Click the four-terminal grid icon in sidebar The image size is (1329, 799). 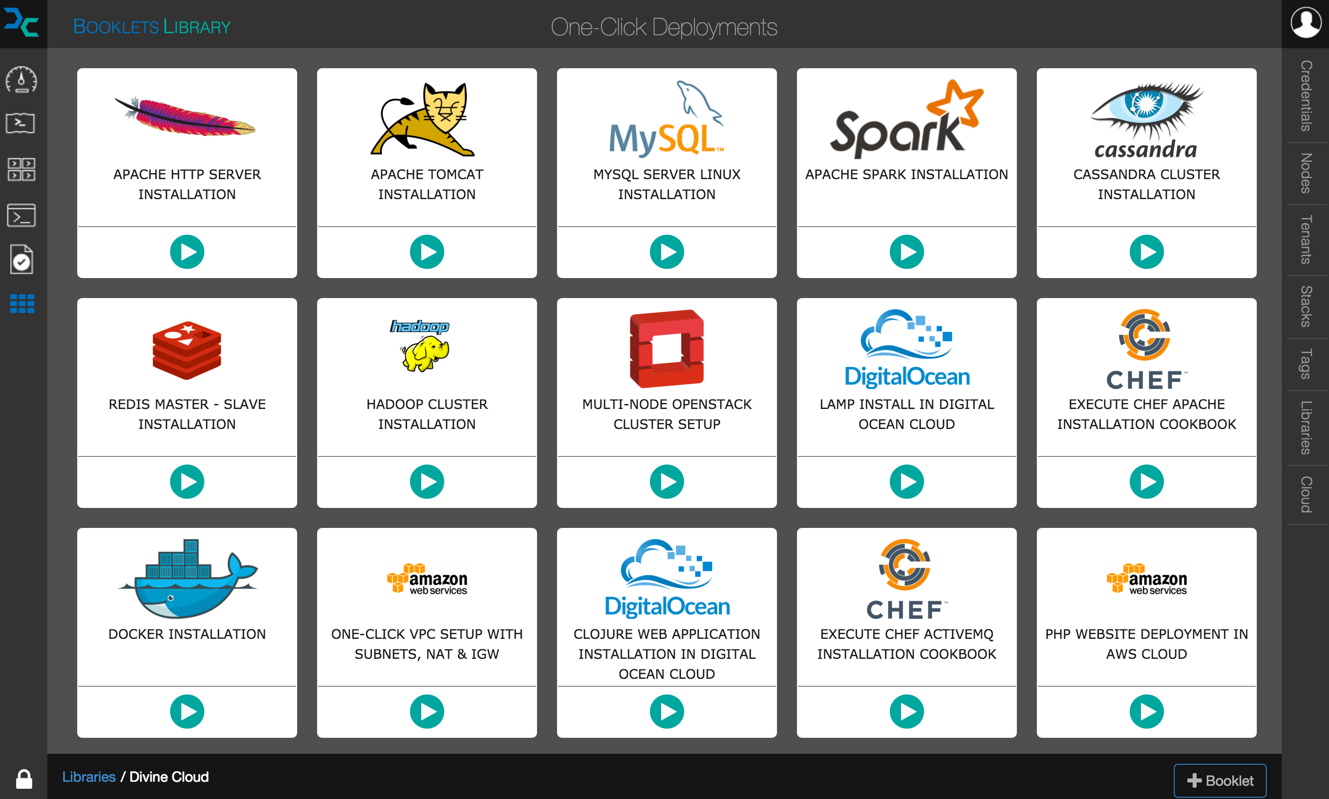21,169
